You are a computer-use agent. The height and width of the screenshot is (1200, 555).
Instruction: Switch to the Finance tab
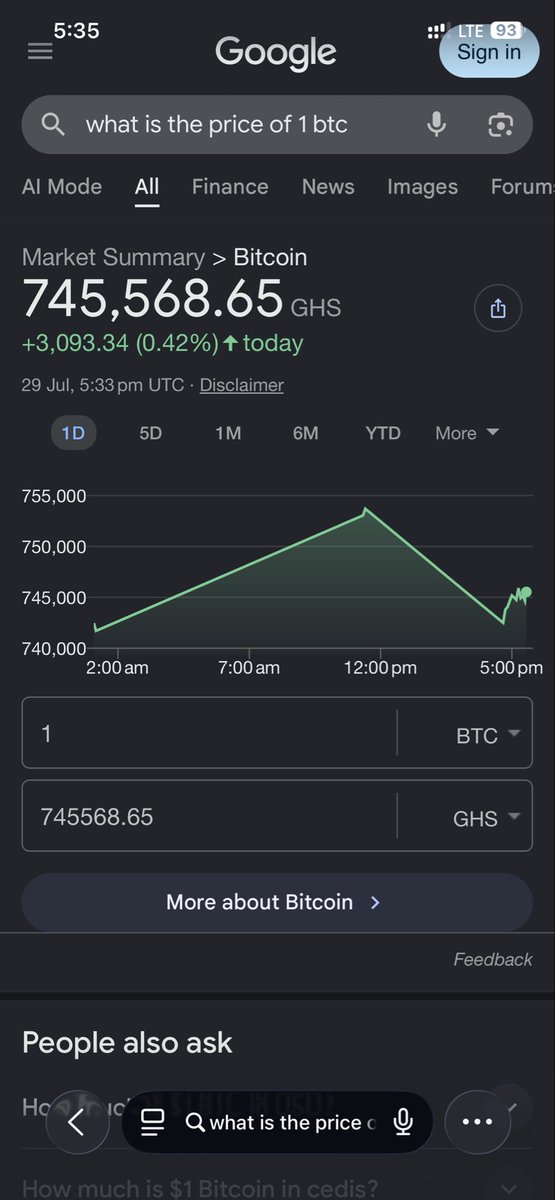230,187
